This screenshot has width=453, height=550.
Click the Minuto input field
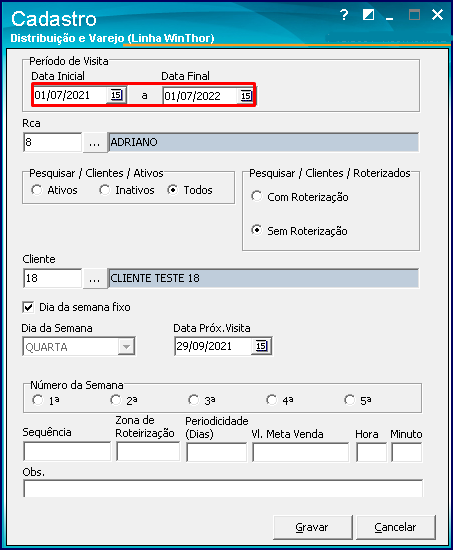coord(407,452)
